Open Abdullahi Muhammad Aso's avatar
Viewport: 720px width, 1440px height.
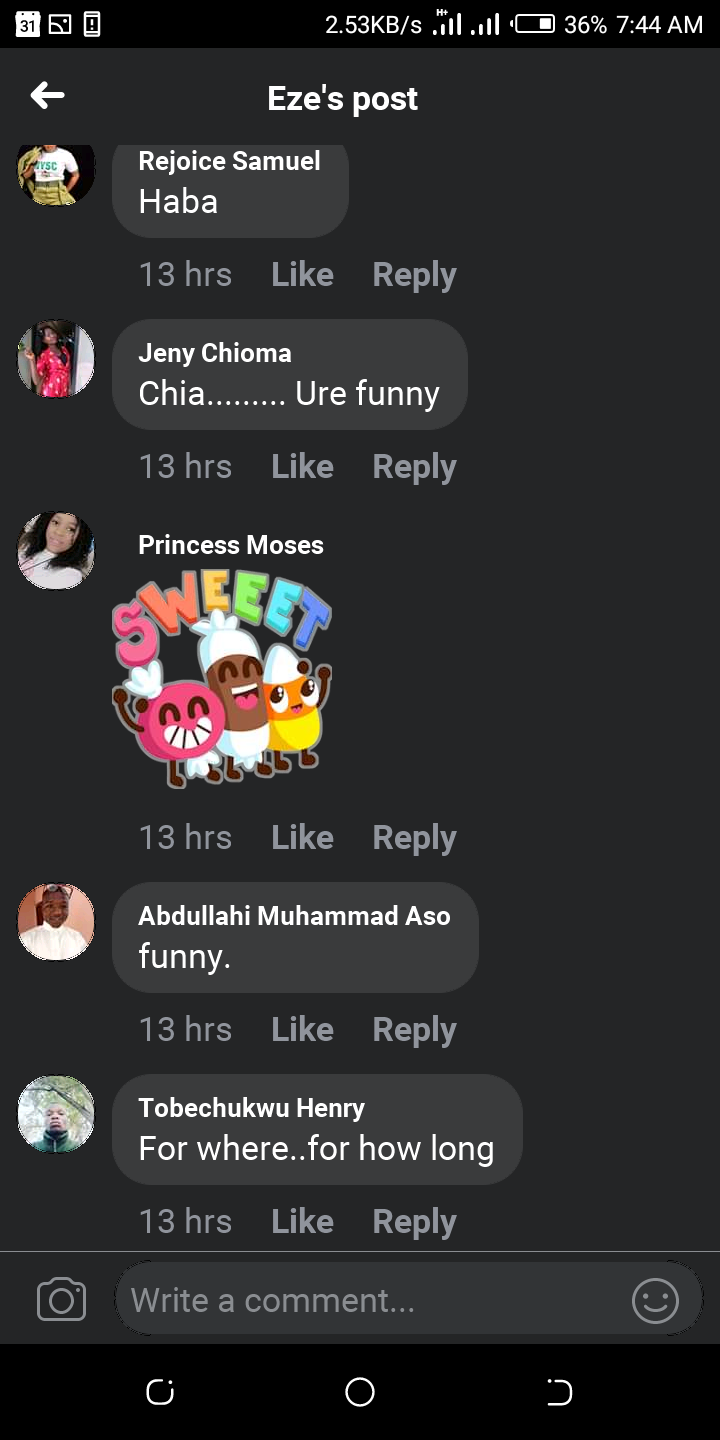(56, 921)
